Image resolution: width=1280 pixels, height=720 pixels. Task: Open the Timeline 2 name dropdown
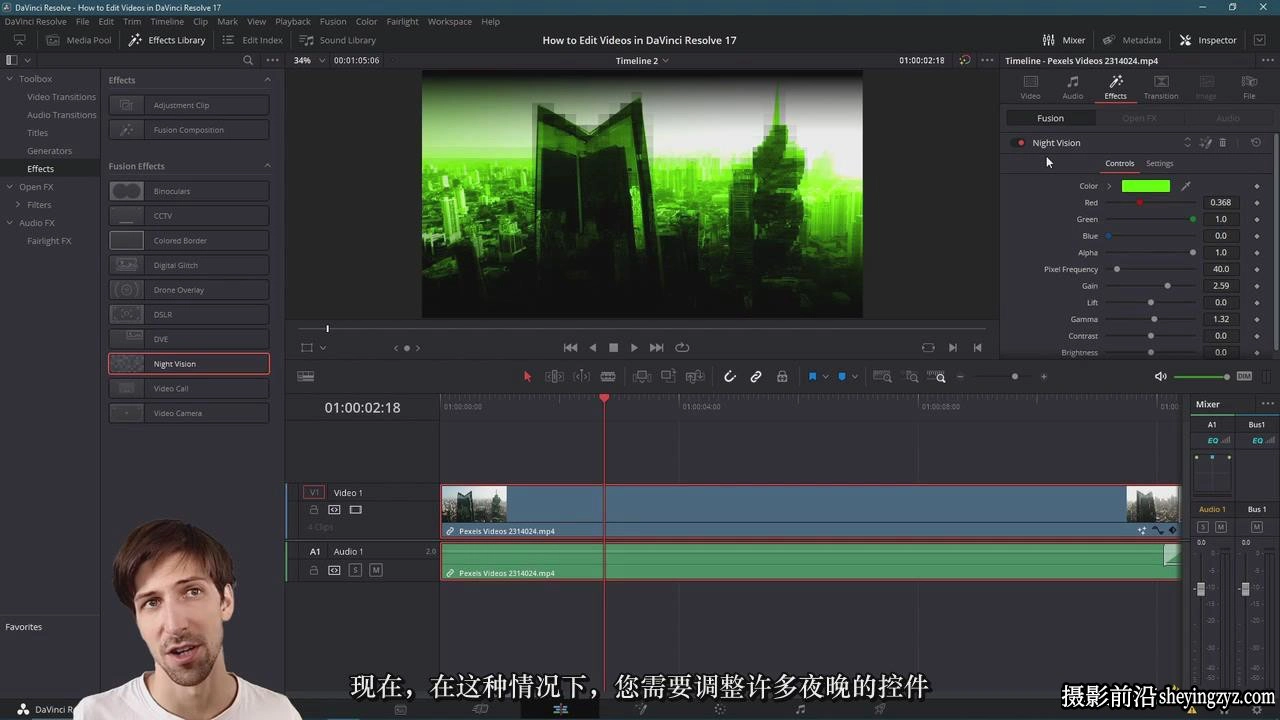642,60
